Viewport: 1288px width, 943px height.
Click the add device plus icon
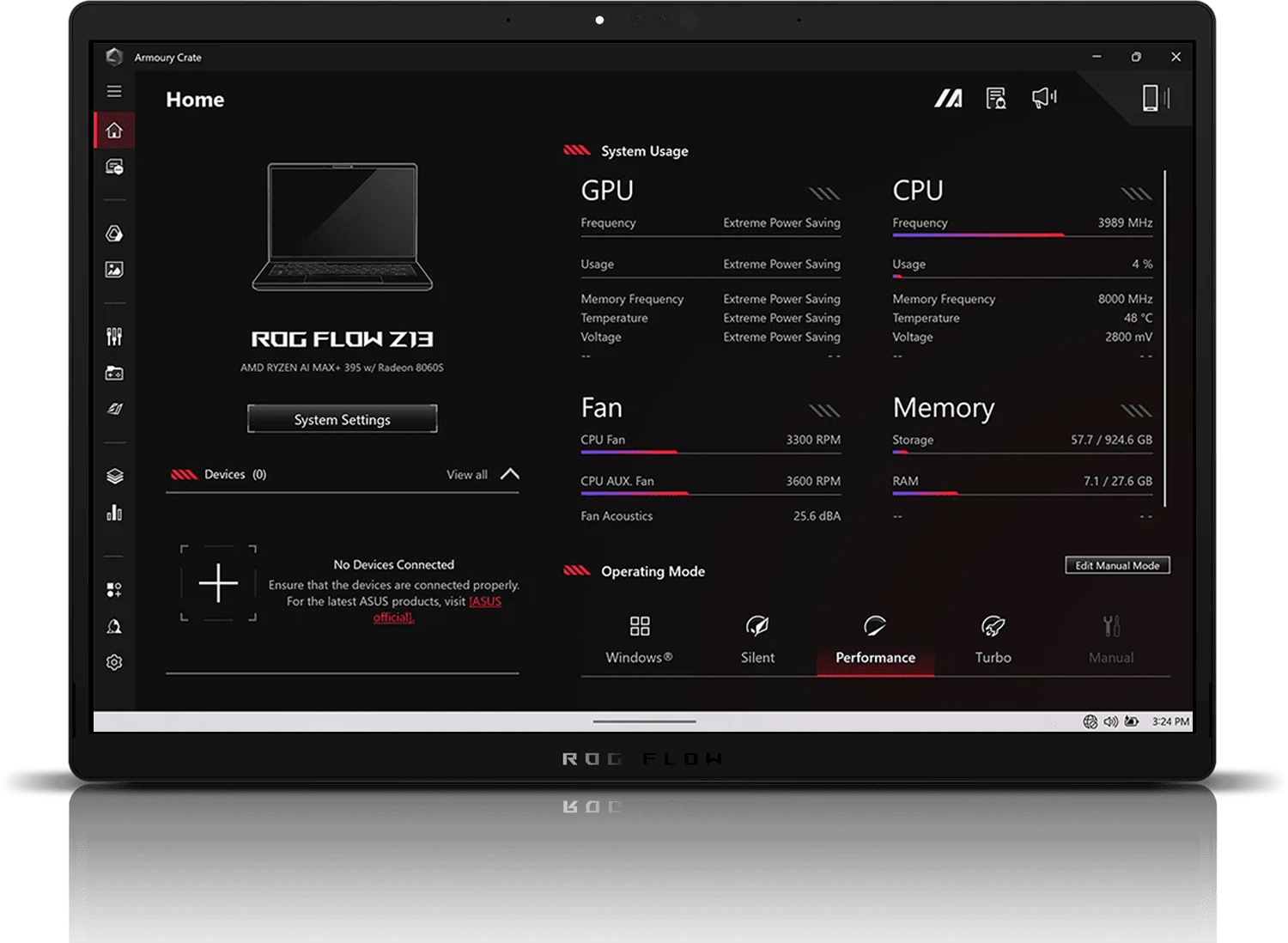[218, 583]
